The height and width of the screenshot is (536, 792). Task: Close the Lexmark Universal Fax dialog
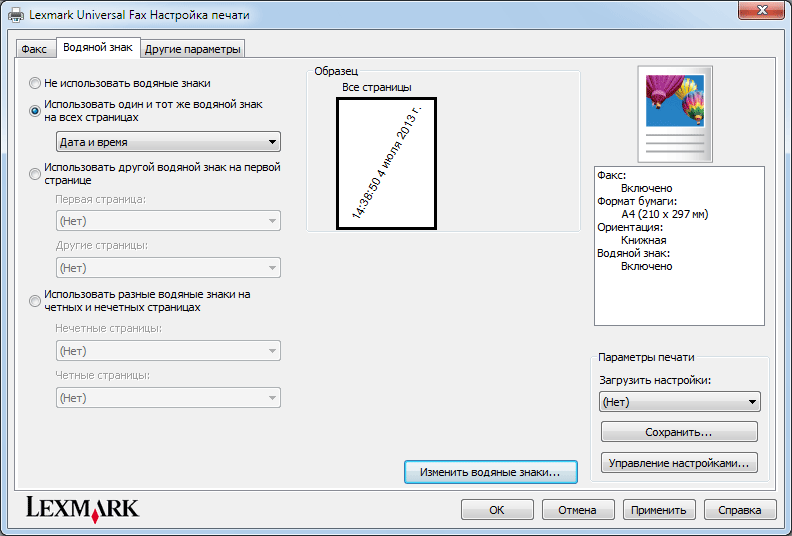762,10
